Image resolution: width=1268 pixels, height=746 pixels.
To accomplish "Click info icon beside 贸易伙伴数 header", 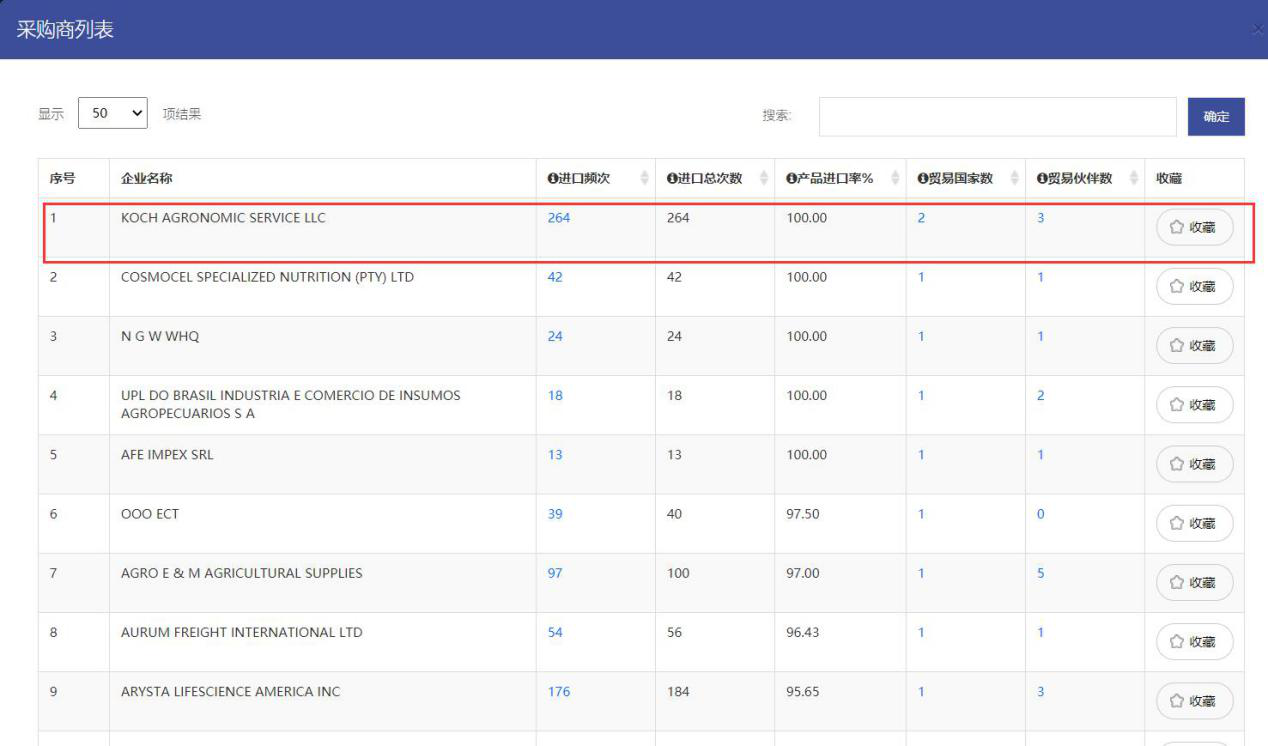I will coord(1041,179).
